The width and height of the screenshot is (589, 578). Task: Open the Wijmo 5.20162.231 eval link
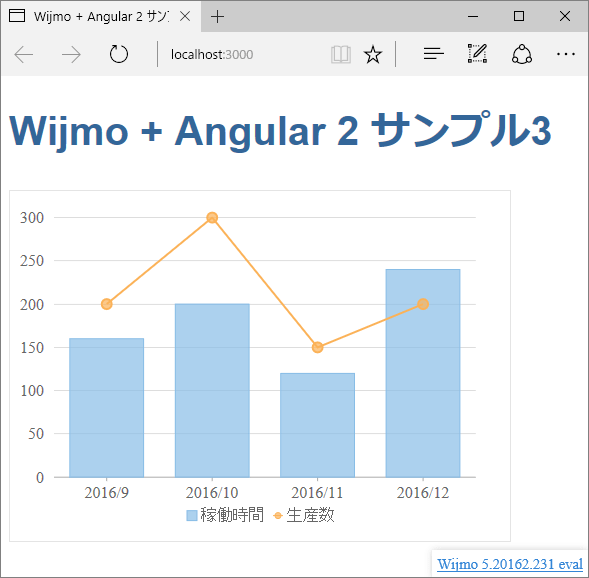tap(510, 564)
